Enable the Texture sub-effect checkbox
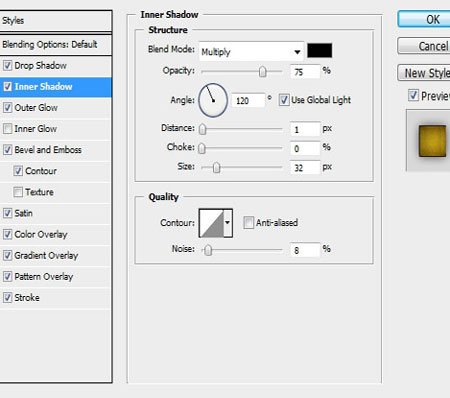Screen dimensions: 450x398 pos(18,192)
